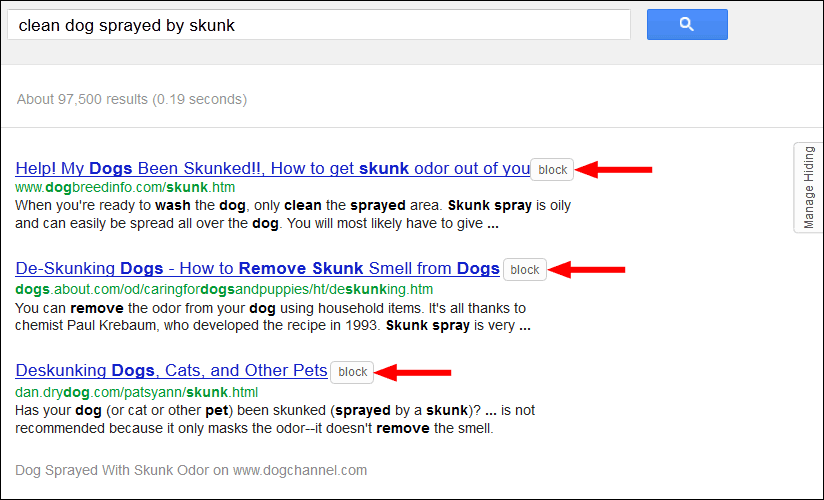Block the dogs.about.com result

[524, 270]
